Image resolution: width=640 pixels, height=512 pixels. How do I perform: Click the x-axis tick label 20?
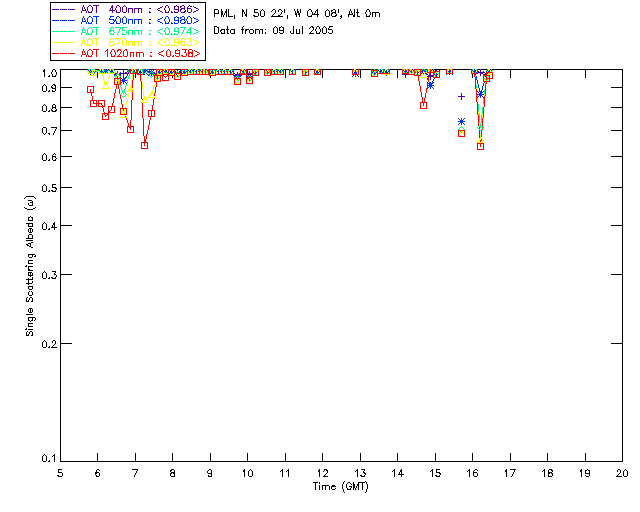coord(622,473)
